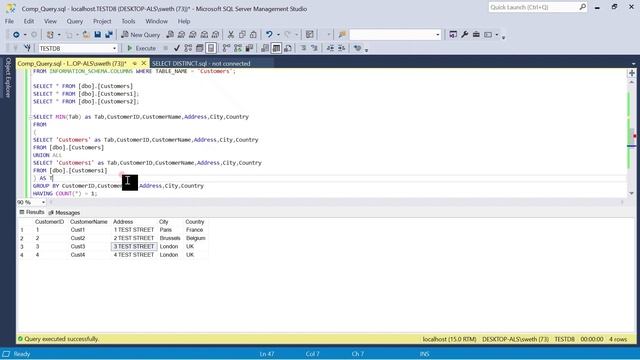Click the editor scroll down arrow
The width and height of the screenshot is (640, 360).
[631, 193]
